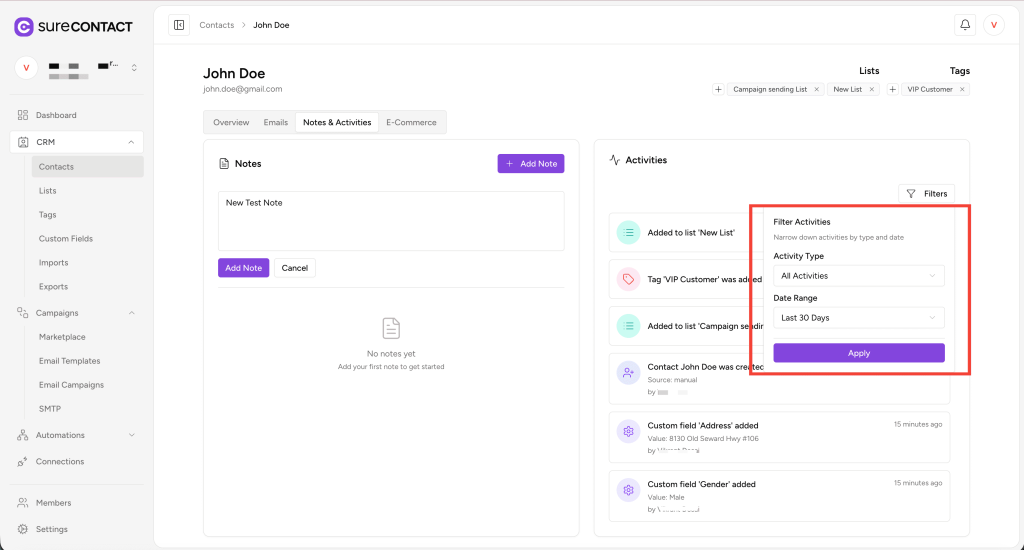Apply the activity filters
Viewport: 1024px width, 550px height.
pyautogui.click(x=858, y=353)
